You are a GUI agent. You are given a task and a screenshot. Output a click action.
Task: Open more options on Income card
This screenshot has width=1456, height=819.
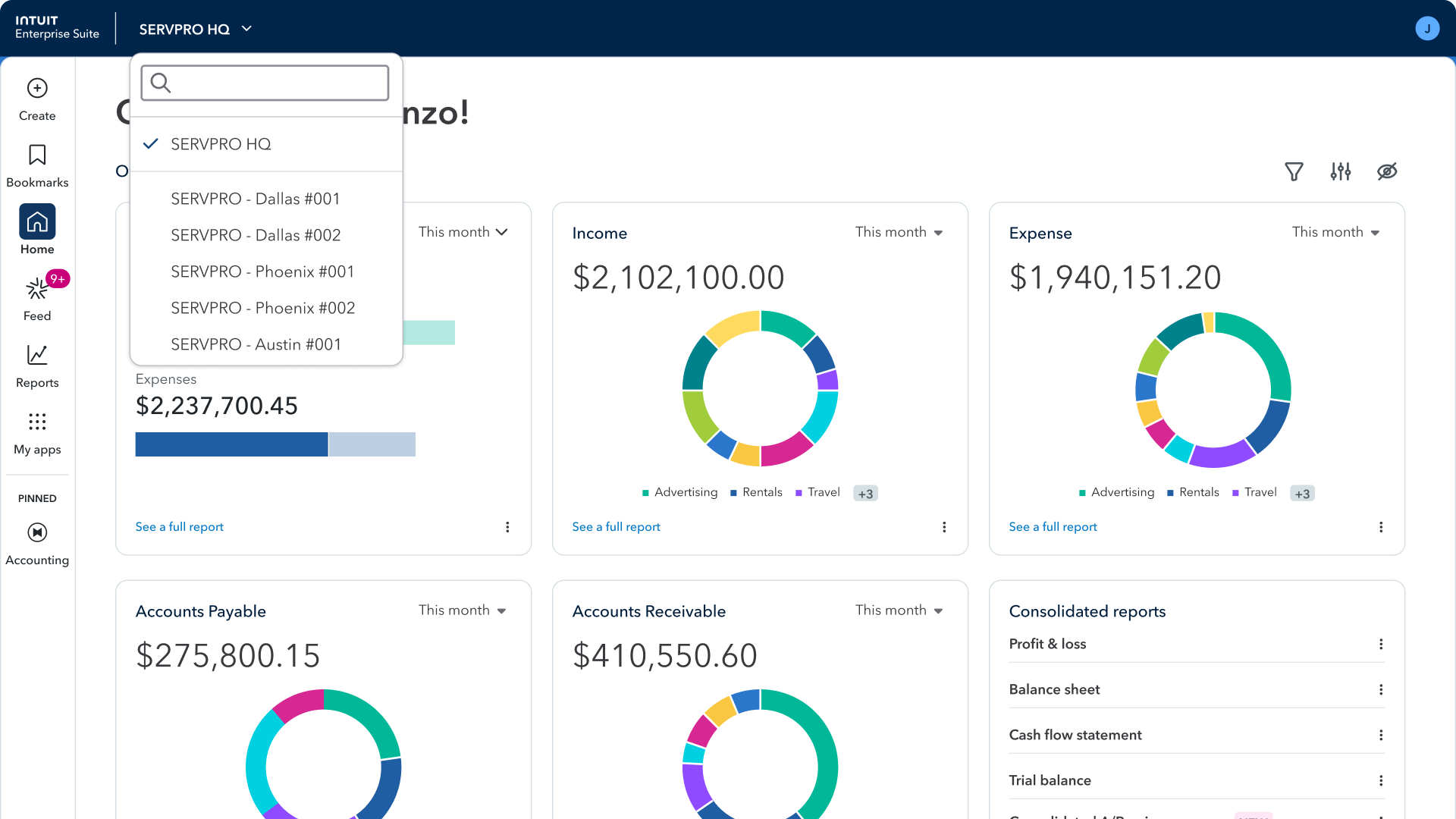tap(944, 527)
